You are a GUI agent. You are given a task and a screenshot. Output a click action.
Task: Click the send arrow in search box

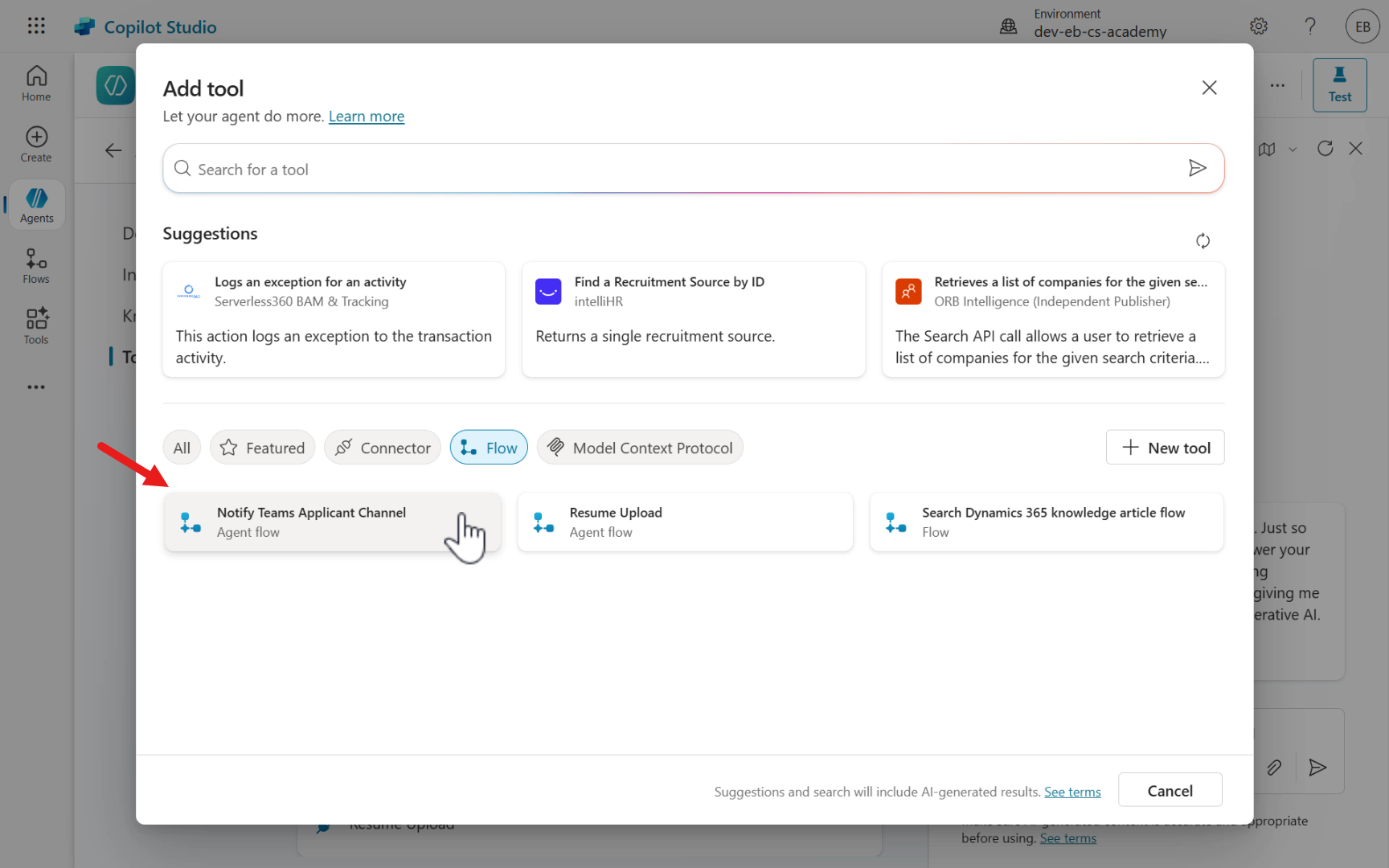pos(1197,168)
